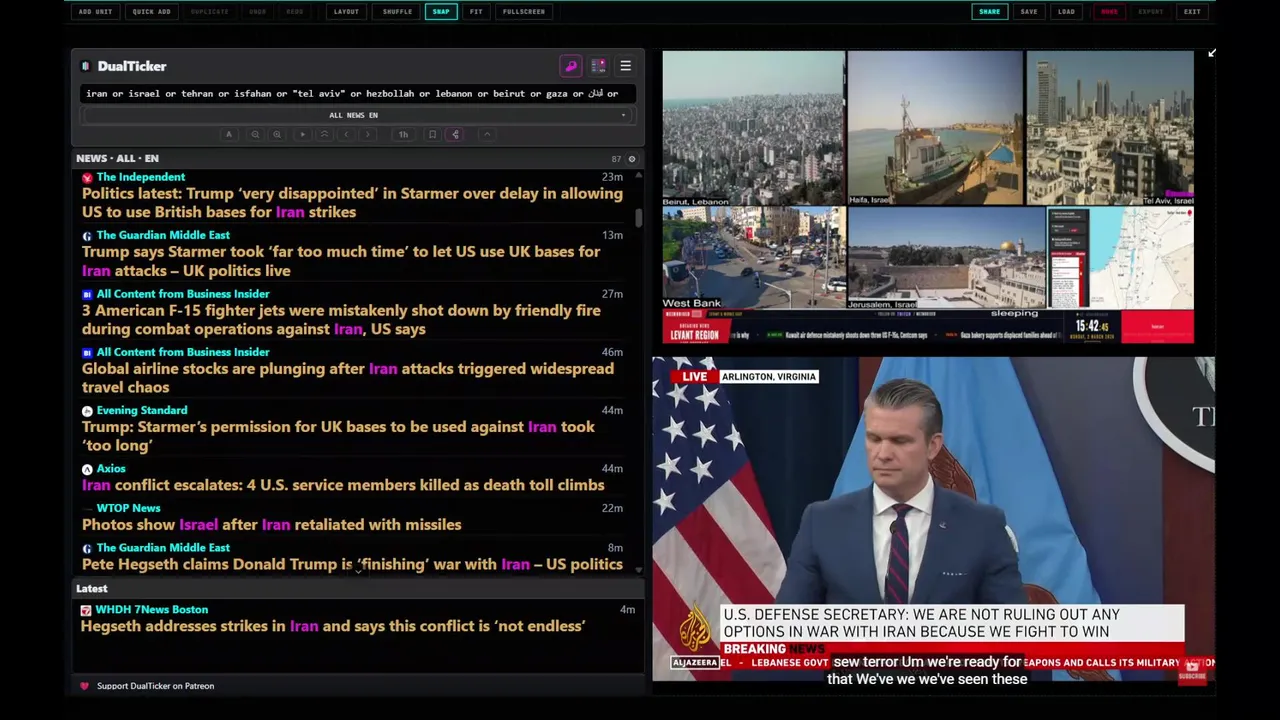Open the layout panels icon beside hamburger menu
The image size is (1280, 720).
coord(598,66)
